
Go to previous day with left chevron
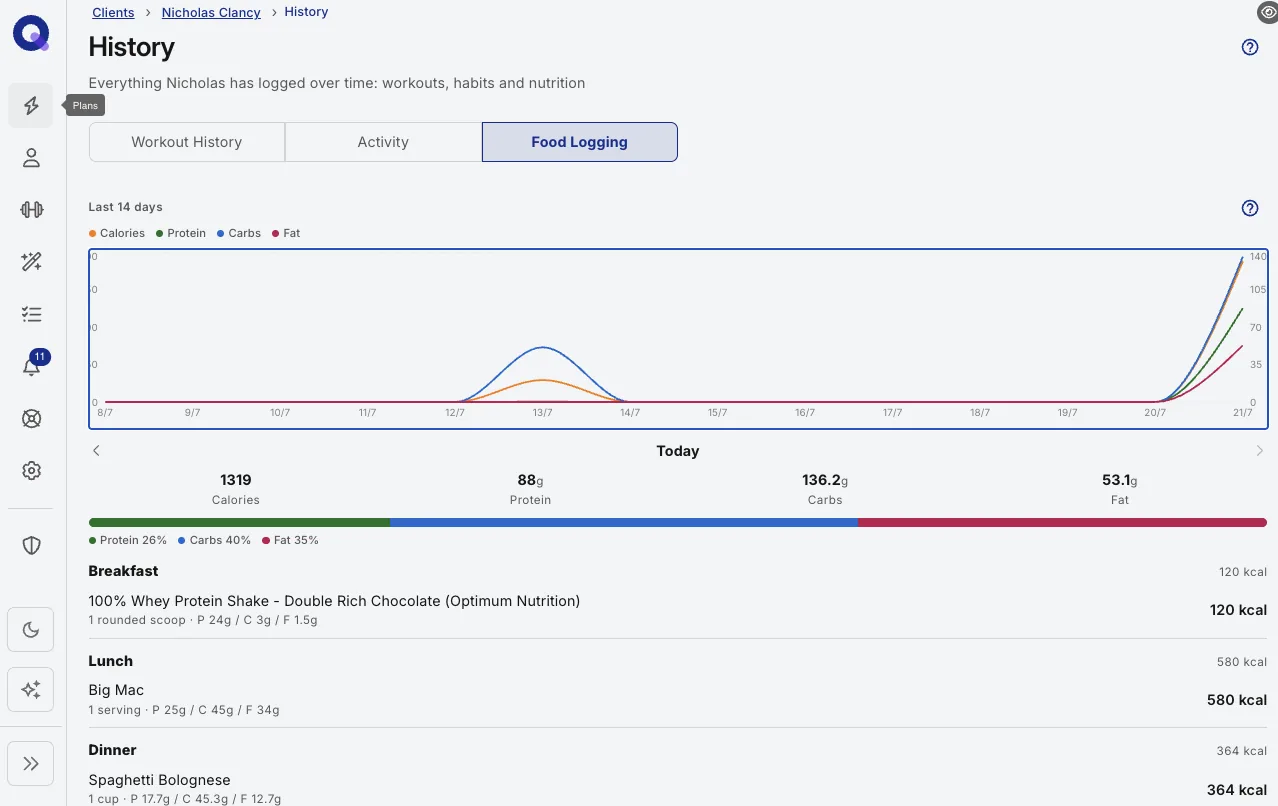(97, 451)
